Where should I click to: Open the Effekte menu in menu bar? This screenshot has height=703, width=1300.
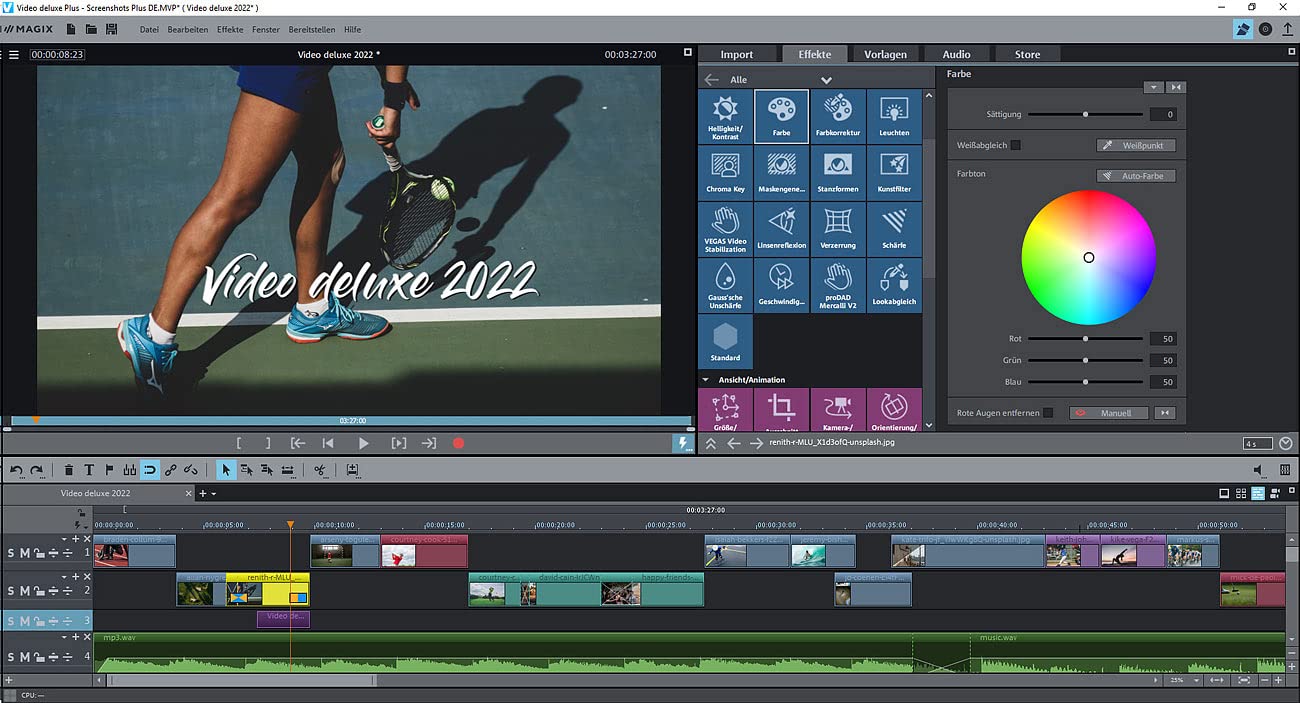pyautogui.click(x=230, y=30)
